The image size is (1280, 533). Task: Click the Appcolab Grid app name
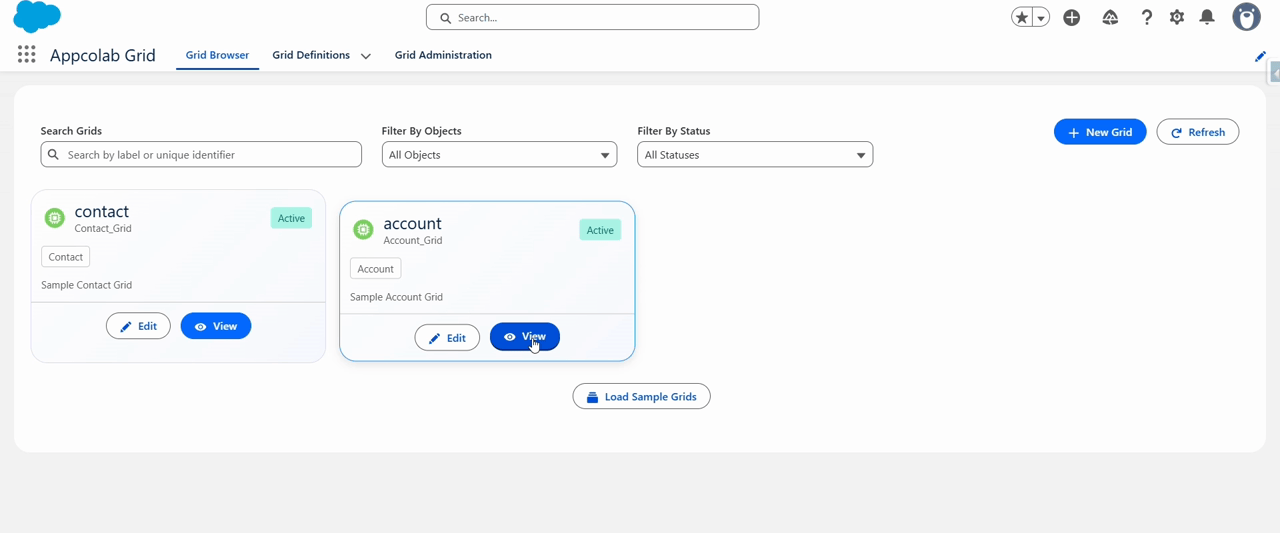103,55
